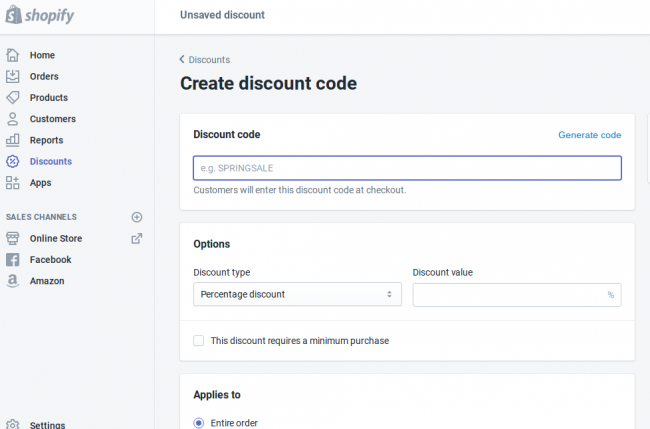This screenshot has width=650, height=429.
Task: Open Home via house icon
Action: (x=13, y=55)
